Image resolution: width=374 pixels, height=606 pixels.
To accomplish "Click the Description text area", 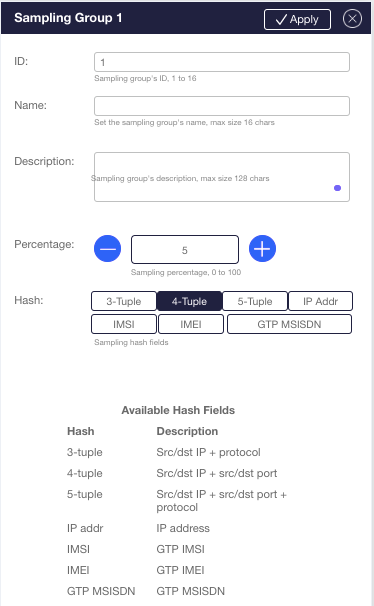I will click(x=222, y=177).
